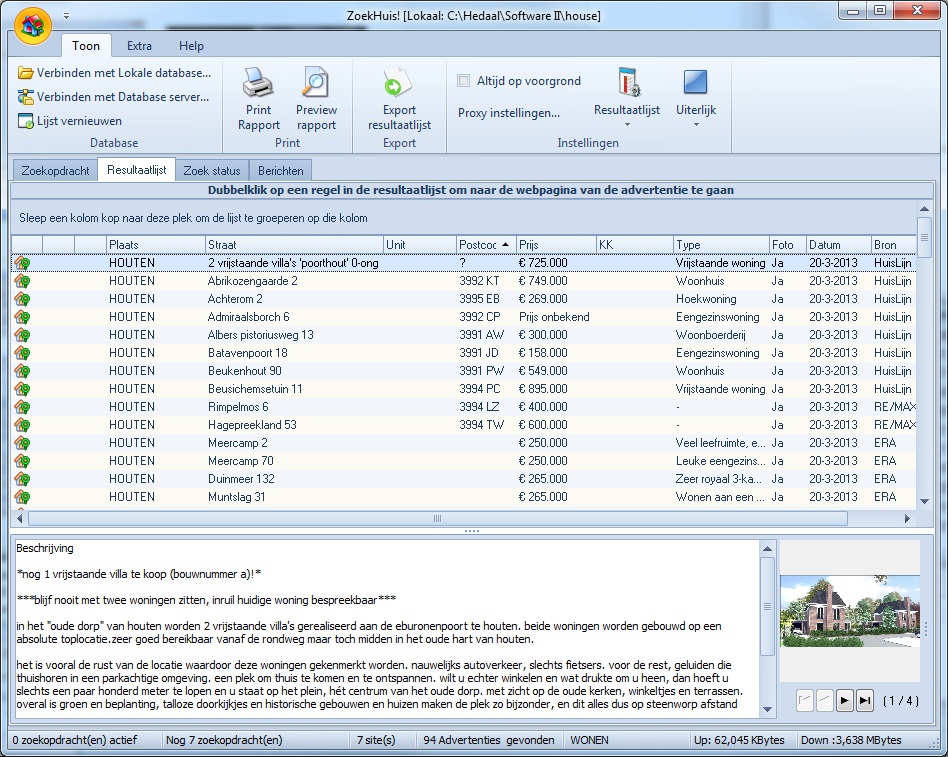Open the Zoekopdracht tab
This screenshot has height=757, width=948.
[x=55, y=171]
